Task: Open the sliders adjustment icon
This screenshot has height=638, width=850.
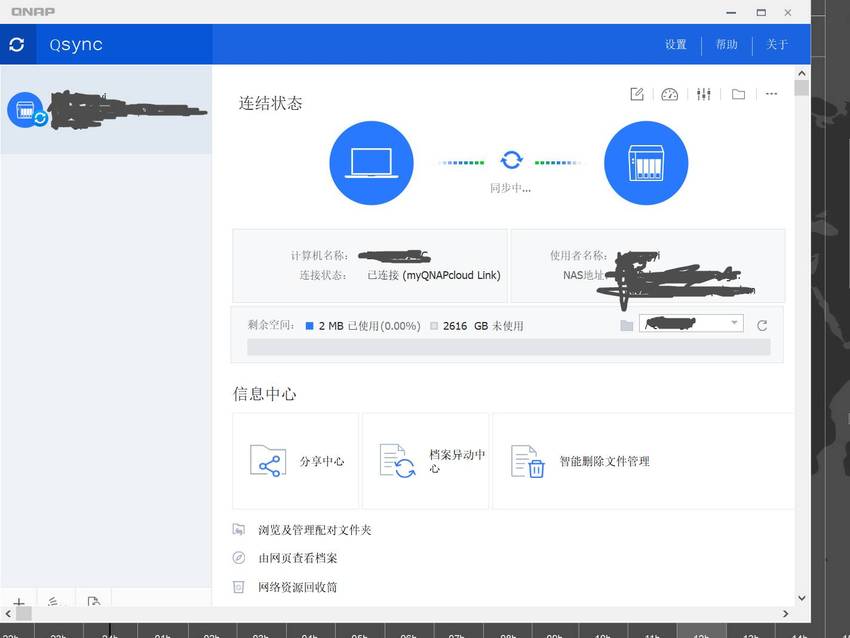Action: coord(704,94)
